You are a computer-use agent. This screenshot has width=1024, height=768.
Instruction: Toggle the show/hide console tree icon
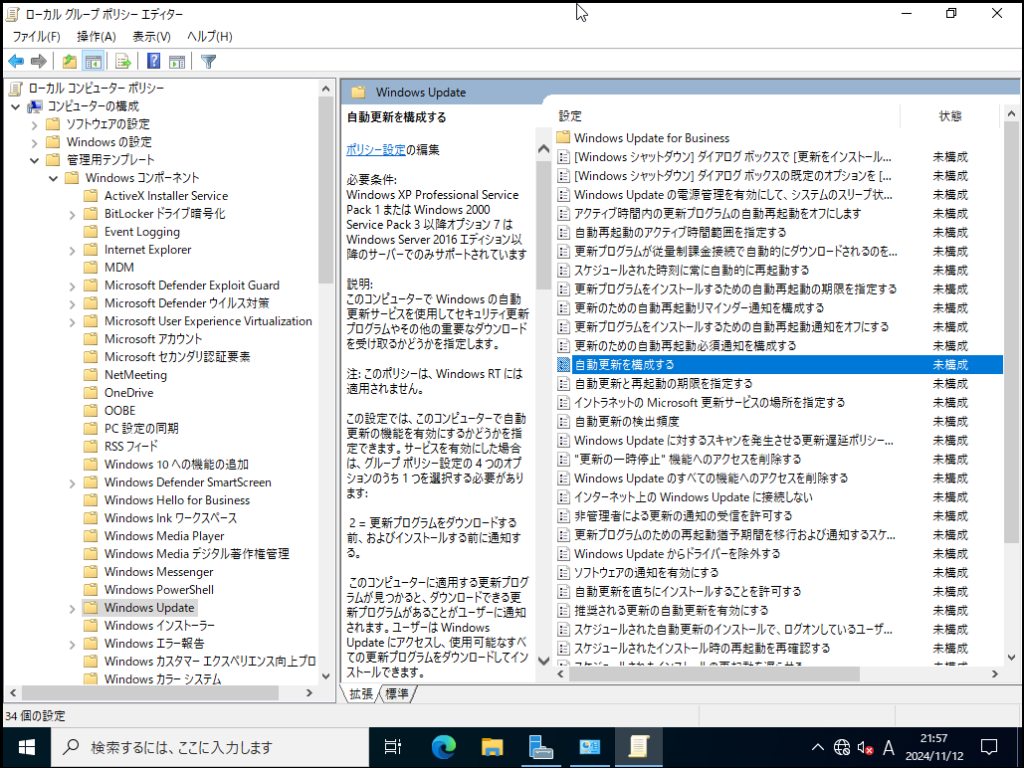[93, 61]
